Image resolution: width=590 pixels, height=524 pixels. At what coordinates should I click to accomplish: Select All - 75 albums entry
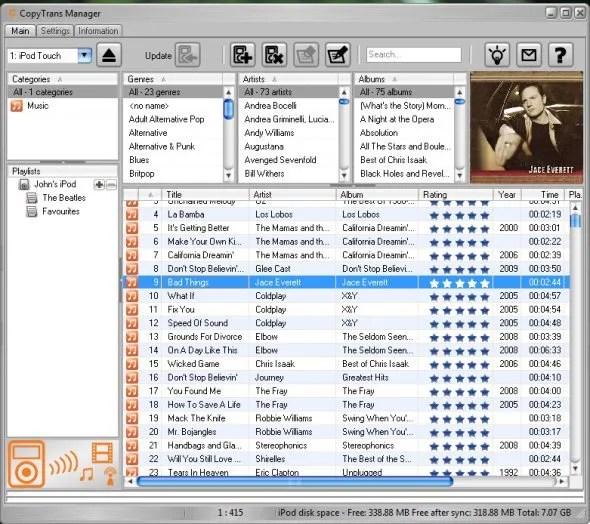[x=404, y=92]
